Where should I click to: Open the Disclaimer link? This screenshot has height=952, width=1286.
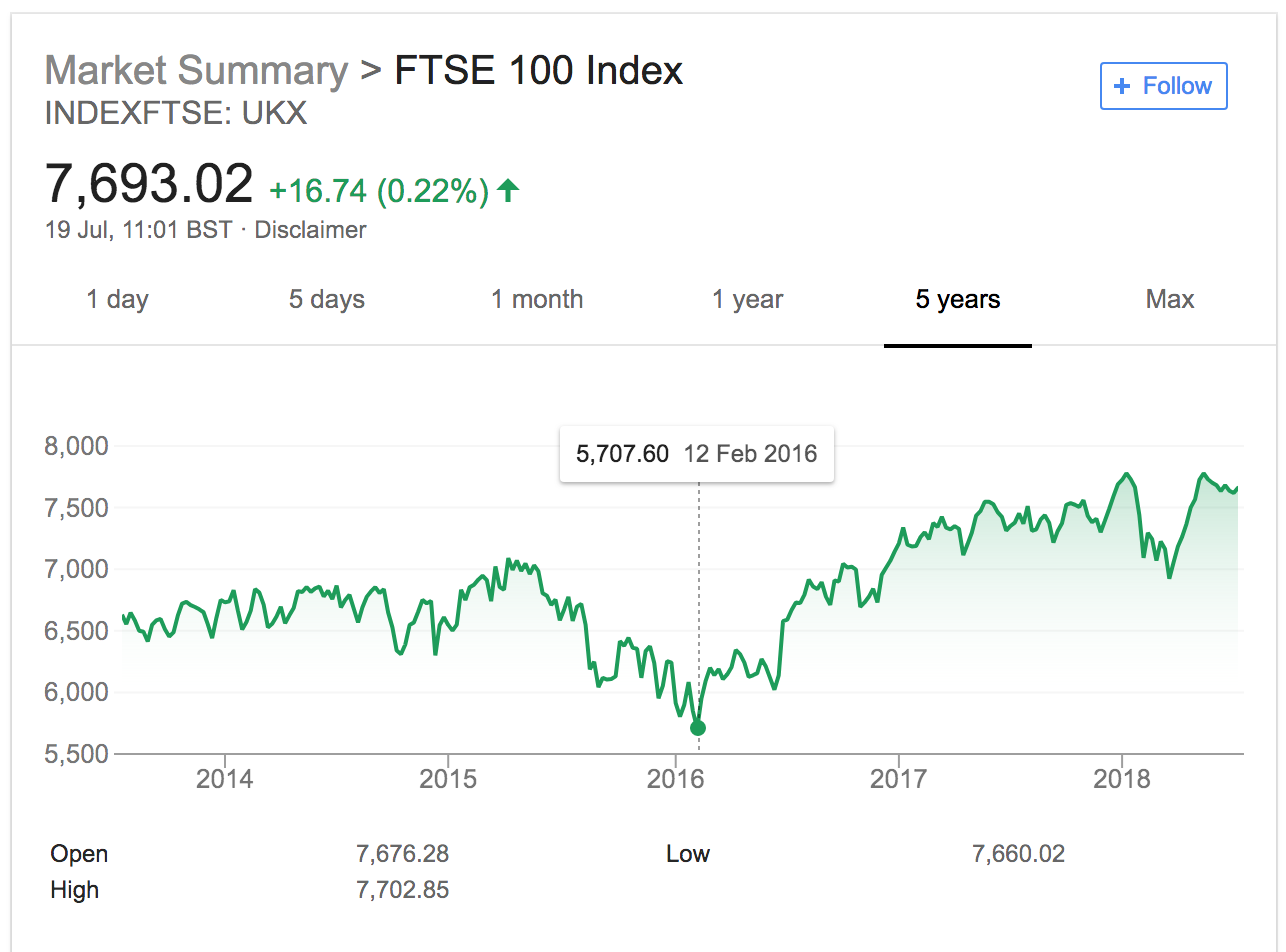pyautogui.click(x=310, y=230)
